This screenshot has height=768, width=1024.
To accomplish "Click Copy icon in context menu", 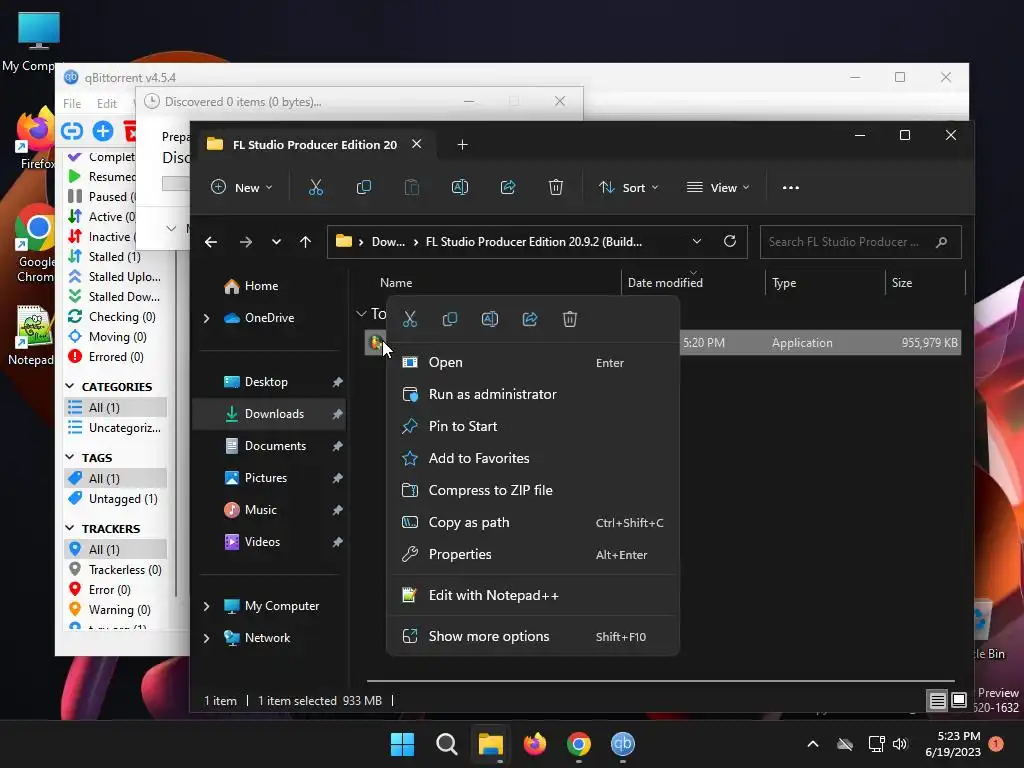I will [x=450, y=319].
